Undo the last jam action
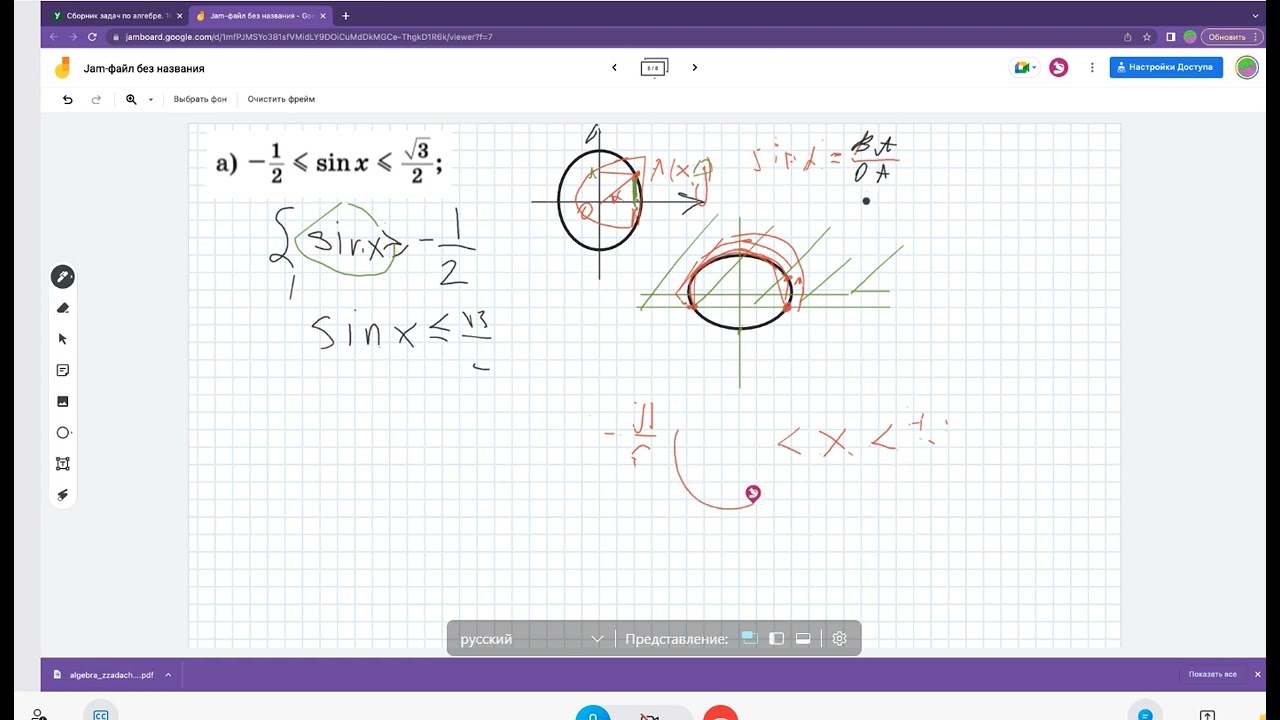Viewport: 1280px width, 720px height. click(68, 99)
